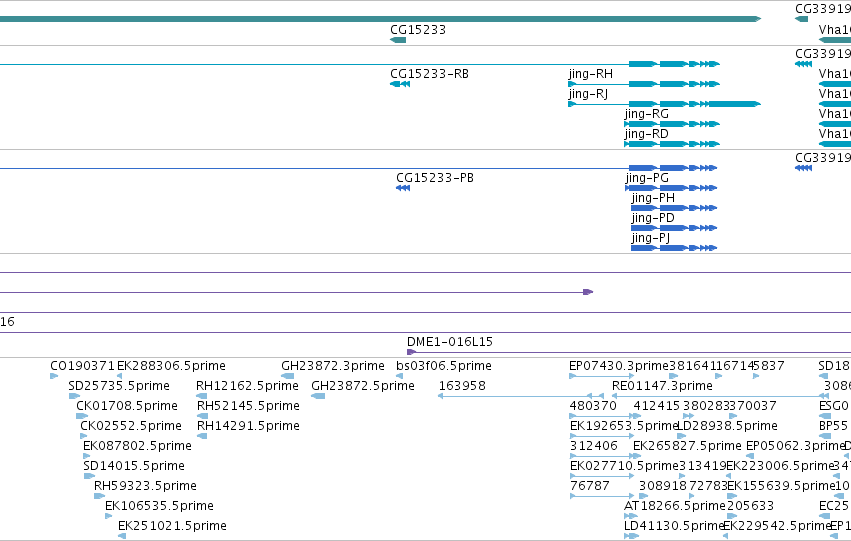851x541 pixels.
Task: Click the 205633 feature label
Action: point(751,506)
